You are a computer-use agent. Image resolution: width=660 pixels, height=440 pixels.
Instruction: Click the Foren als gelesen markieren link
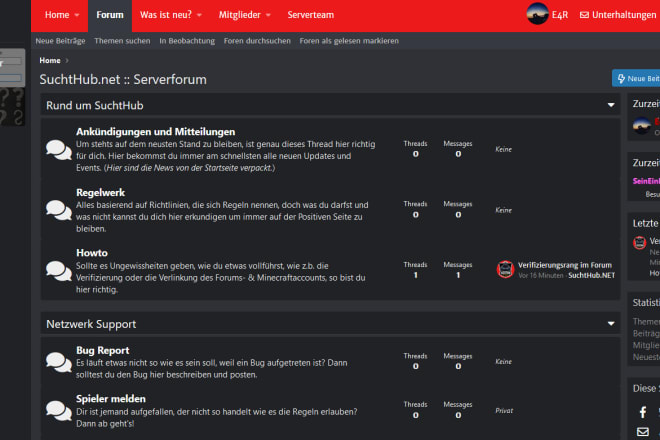(349, 41)
